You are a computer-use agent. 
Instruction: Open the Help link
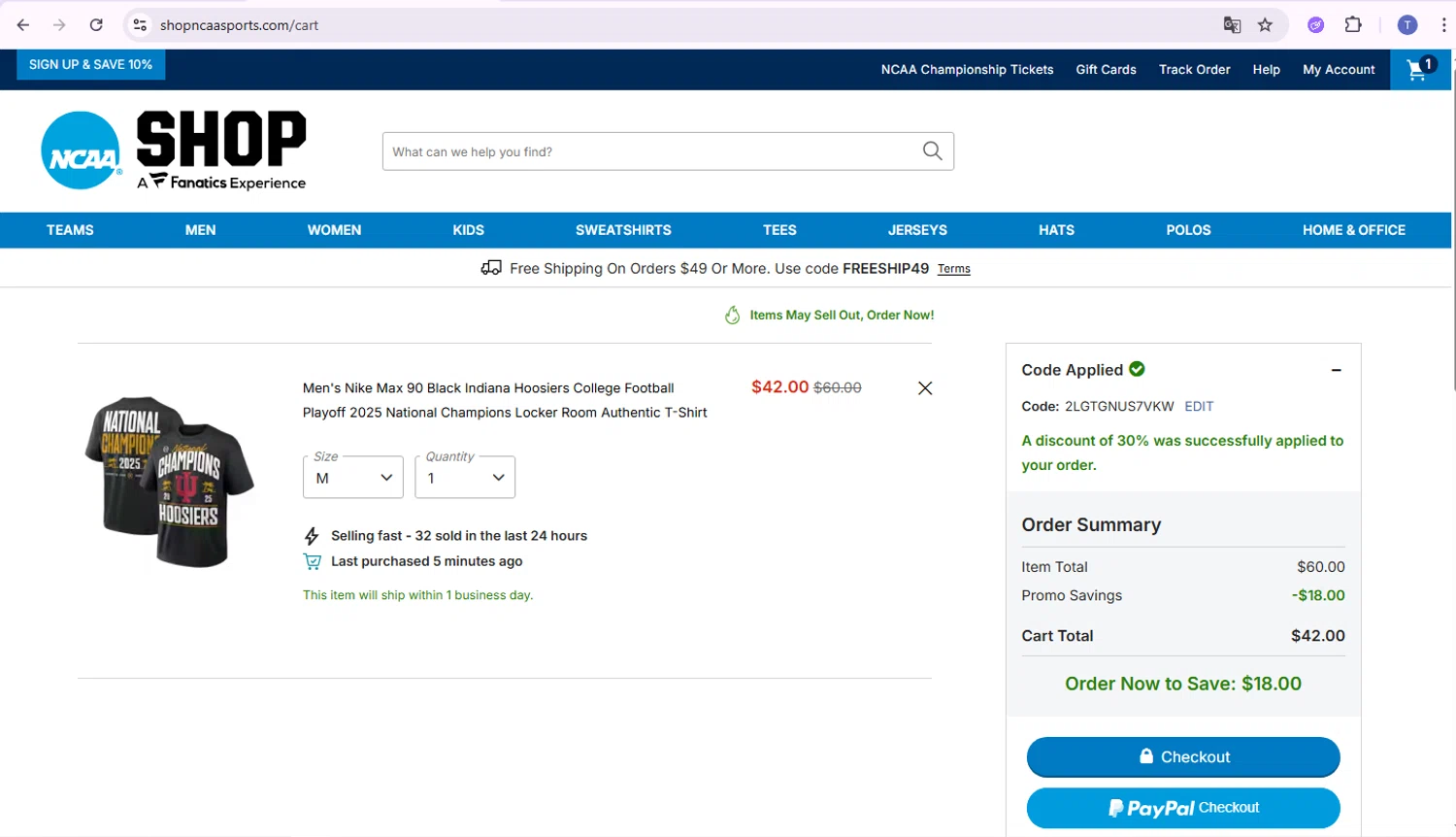click(1266, 70)
